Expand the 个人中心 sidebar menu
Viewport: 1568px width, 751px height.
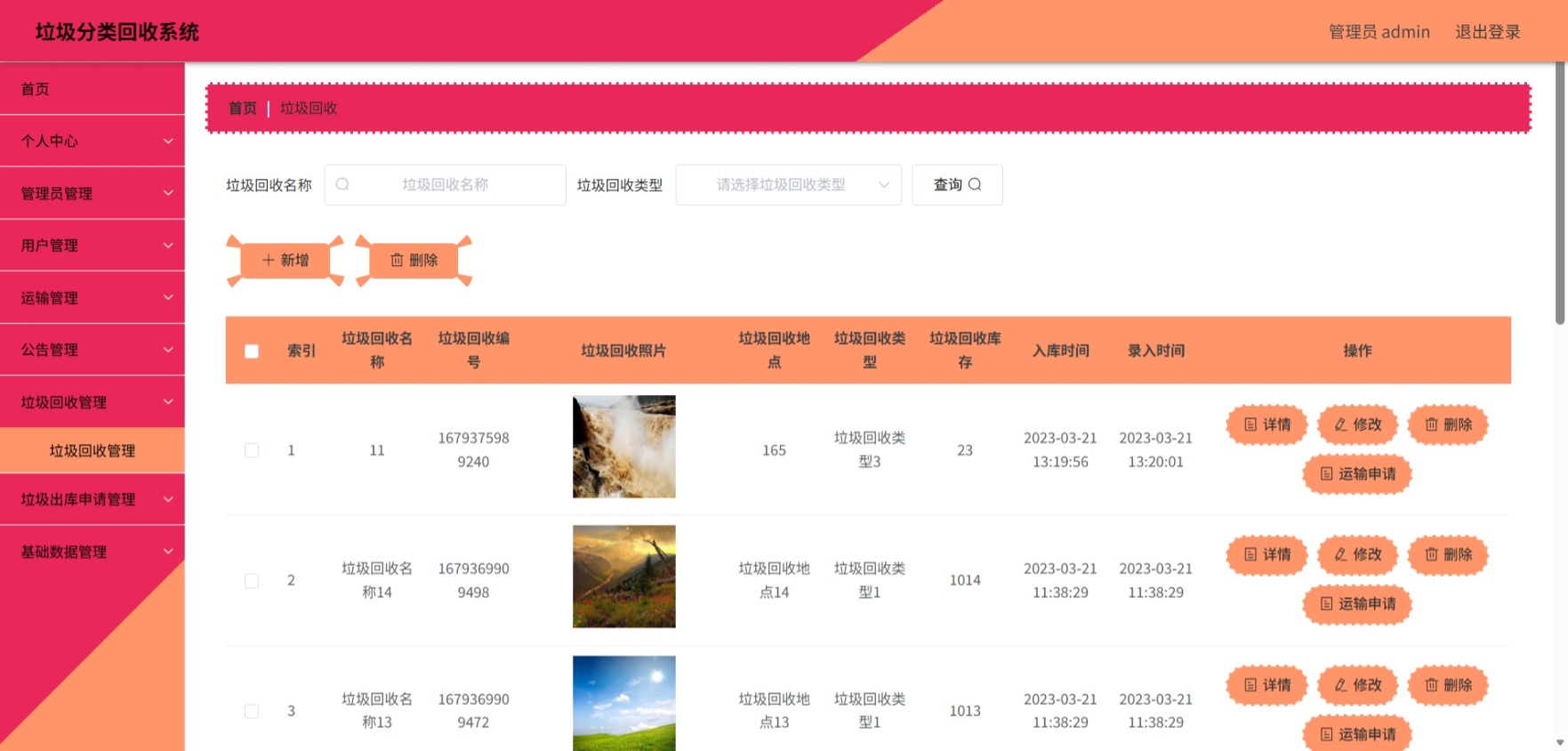(92, 141)
